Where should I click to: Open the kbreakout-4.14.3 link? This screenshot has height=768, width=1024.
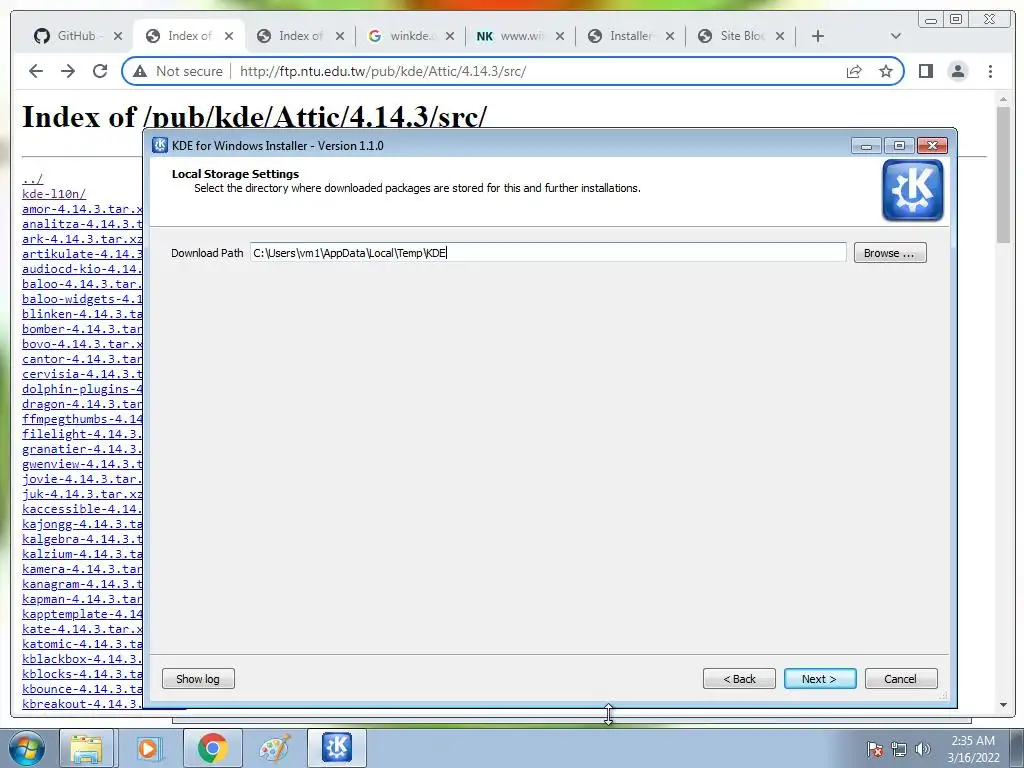(82, 704)
